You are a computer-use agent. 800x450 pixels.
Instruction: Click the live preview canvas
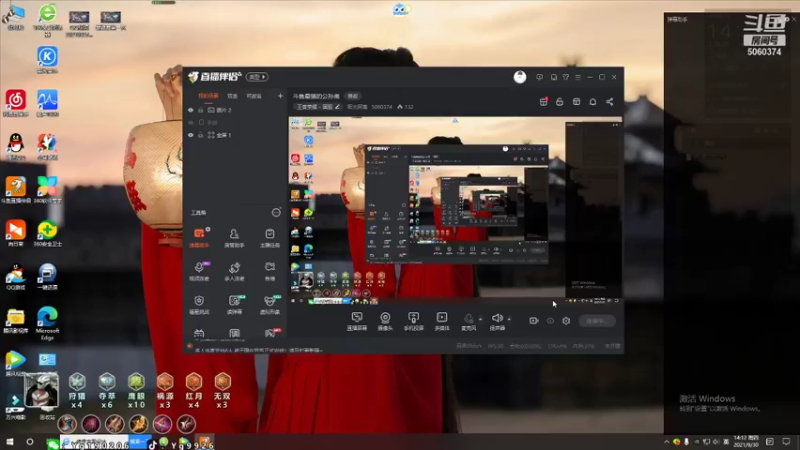(455, 211)
